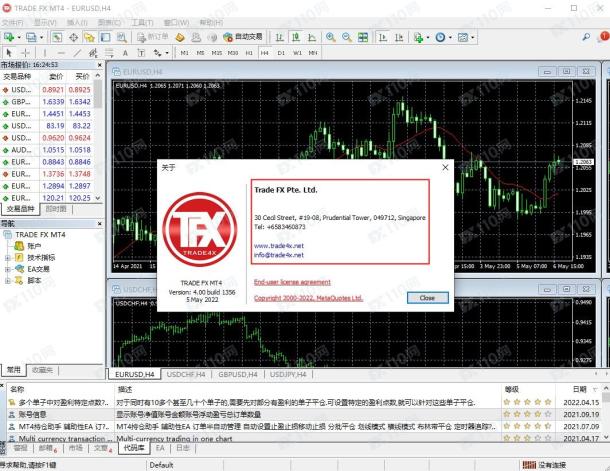
Task: Switch to line chart display
Action: pos(312,37)
